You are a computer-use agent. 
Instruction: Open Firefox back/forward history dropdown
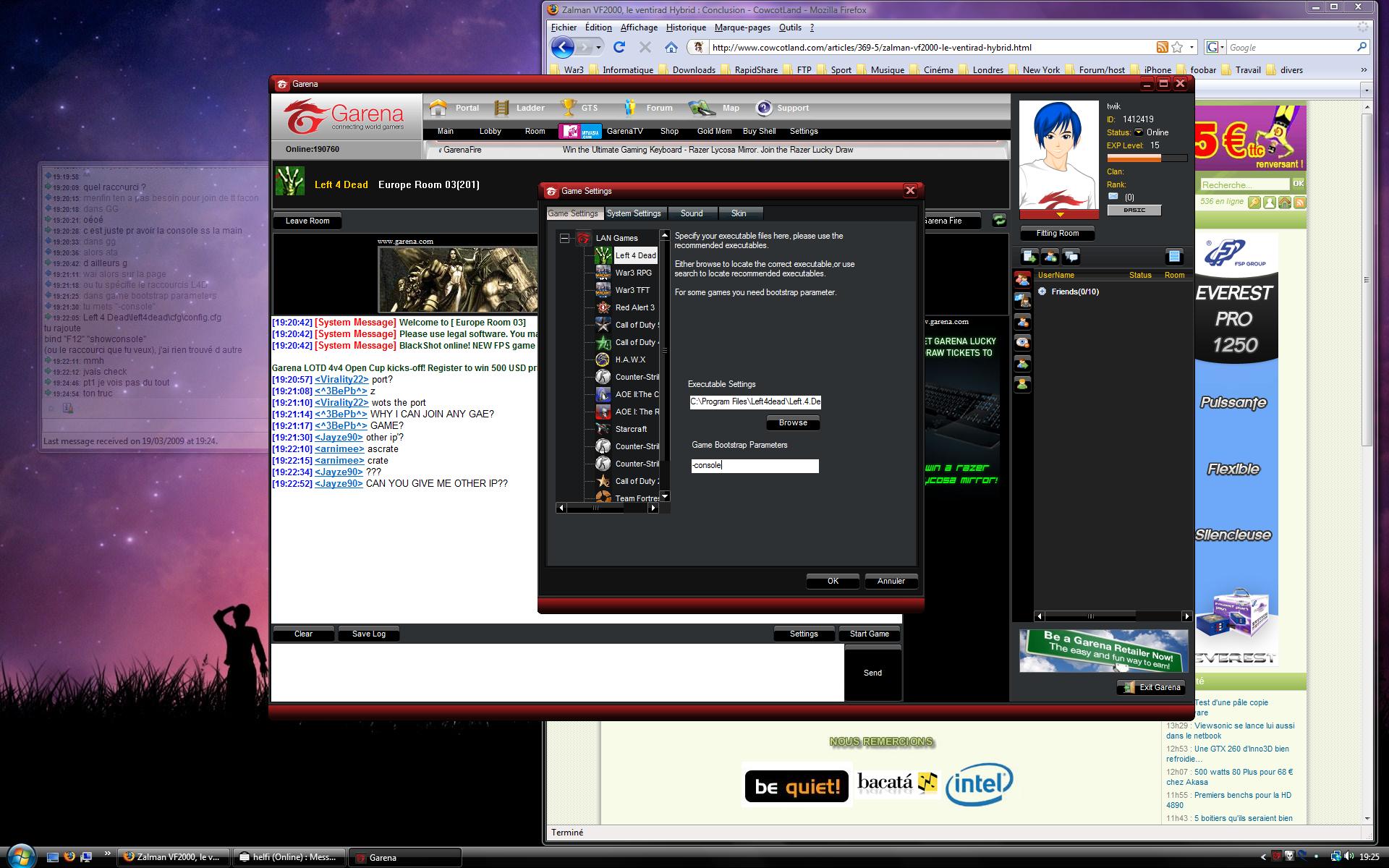coord(598,48)
